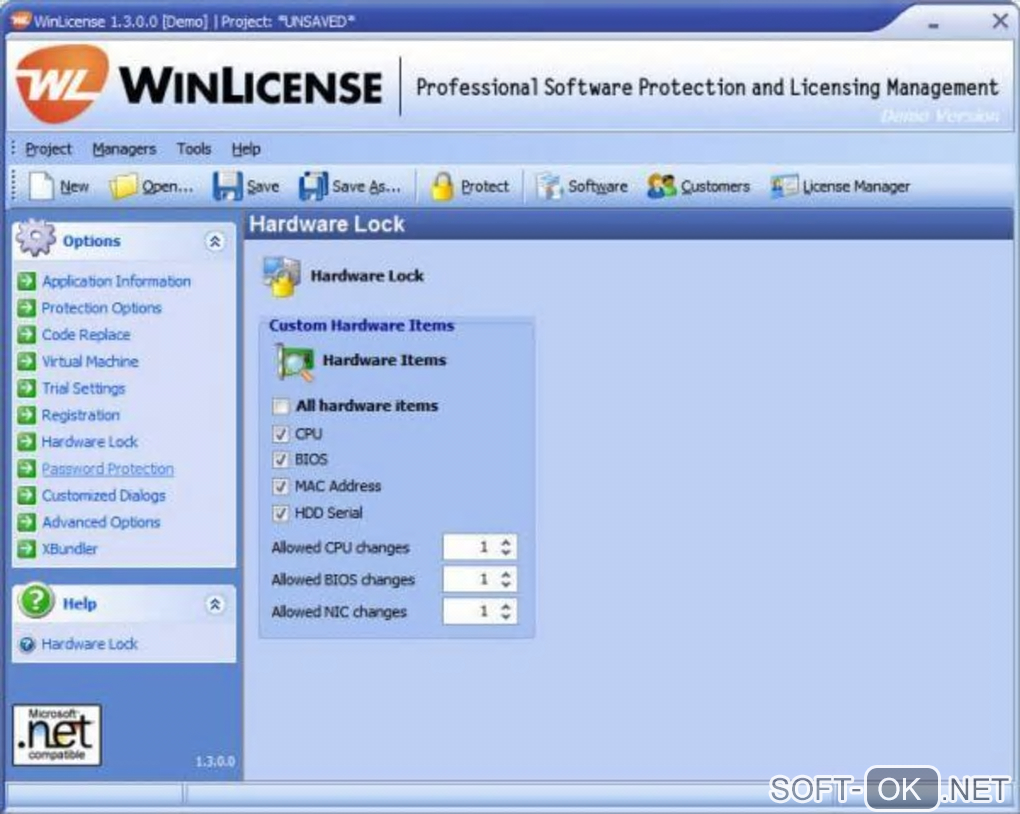1020x814 pixels.
Task: Open the Registration options link
Action: click(81, 414)
